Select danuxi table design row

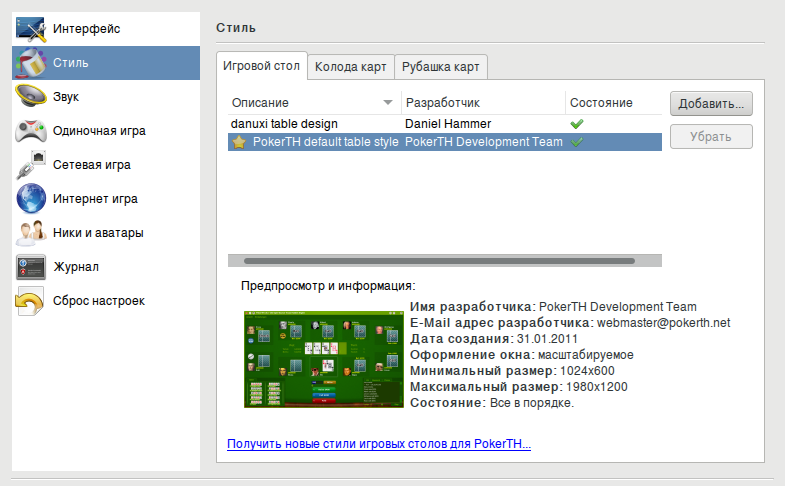pos(445,124)
